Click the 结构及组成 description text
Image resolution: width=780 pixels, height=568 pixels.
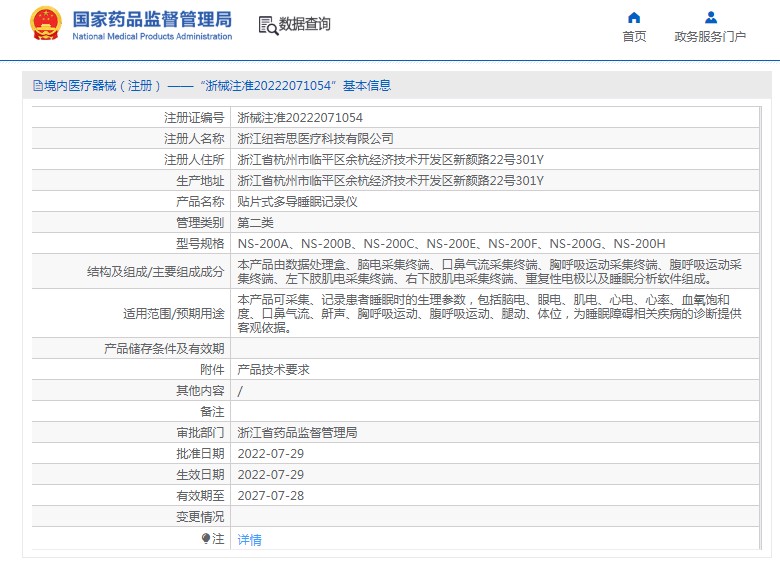pos(489,272)
